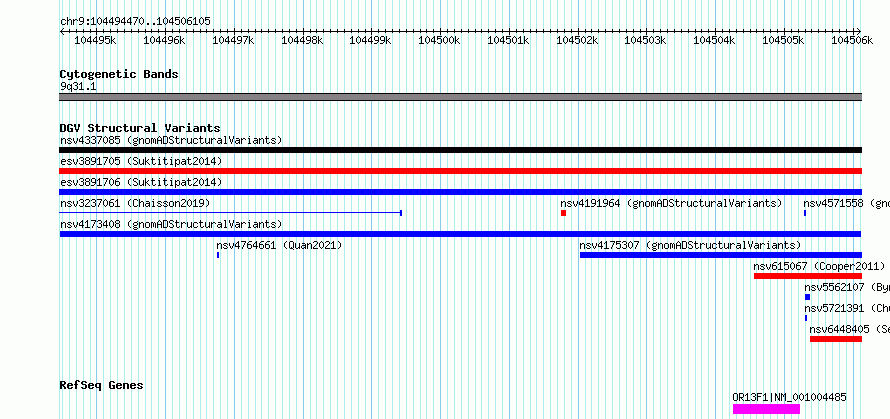Open the nsv5562107 variant label
The image size is (890, 419).
(847, 287)
